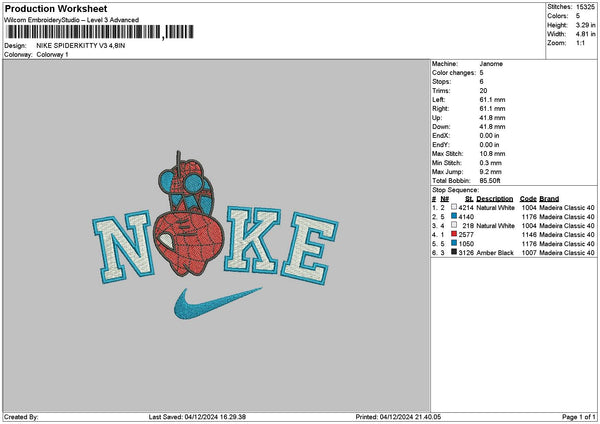This screenshot has height=424, width=600.
Task: Click stitch count "4214" in stop sequence
Action: coord(466,208)
